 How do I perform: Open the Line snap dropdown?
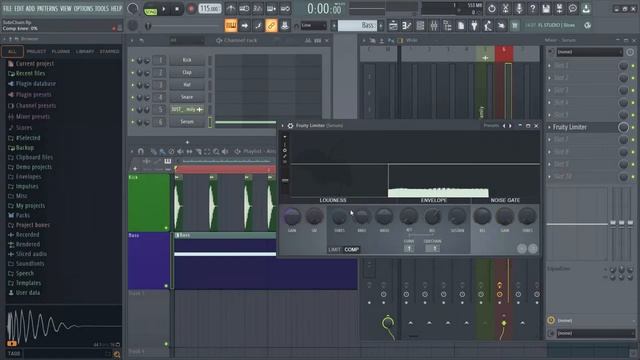coord(313,25)
